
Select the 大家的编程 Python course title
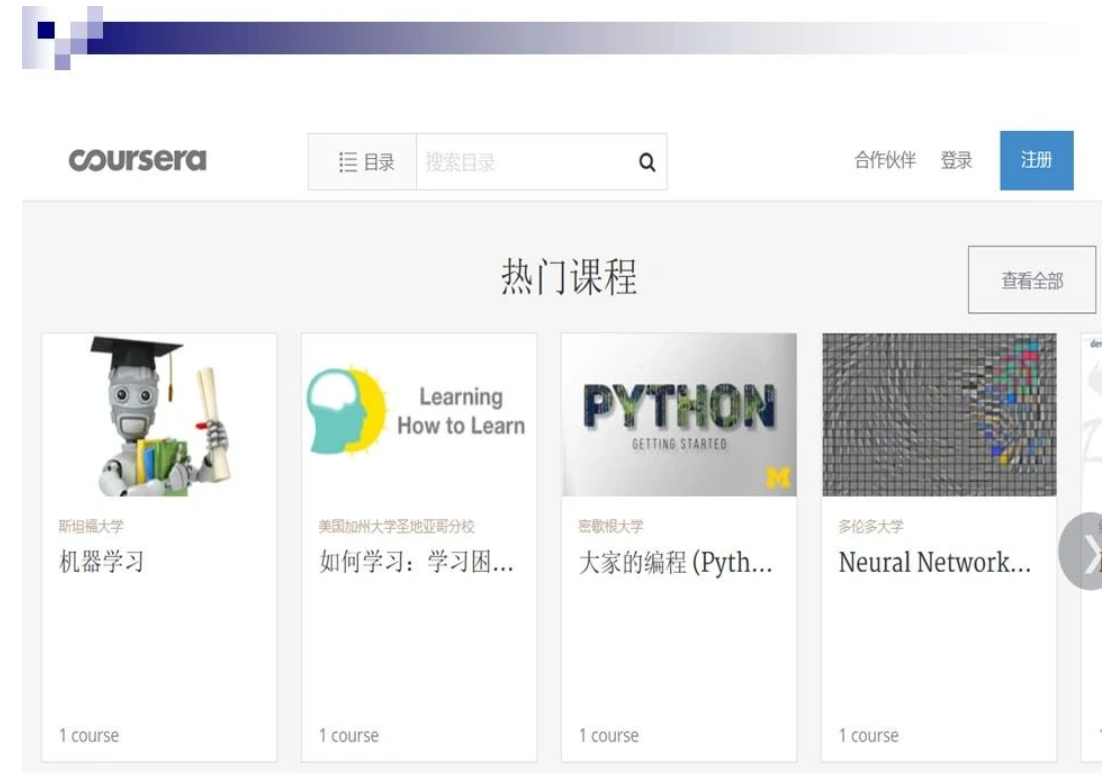click(676, 562)
